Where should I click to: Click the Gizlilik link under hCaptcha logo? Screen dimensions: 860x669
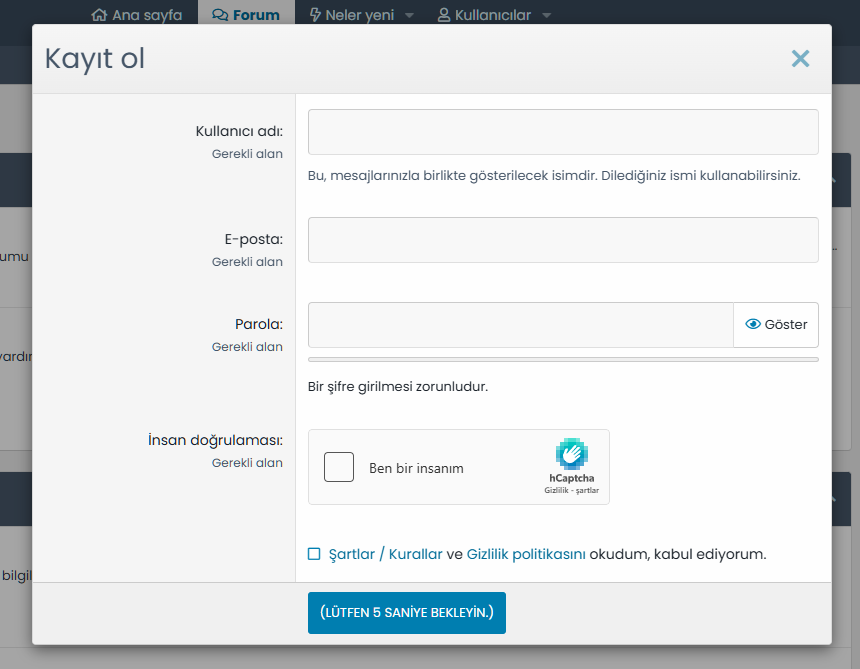[556, 490]
